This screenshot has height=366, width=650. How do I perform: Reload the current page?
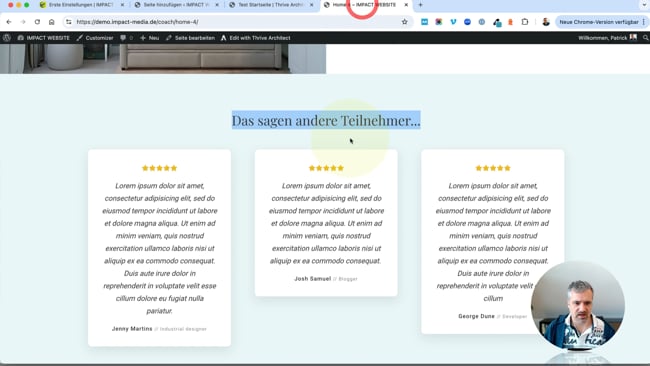pos(37,22)
